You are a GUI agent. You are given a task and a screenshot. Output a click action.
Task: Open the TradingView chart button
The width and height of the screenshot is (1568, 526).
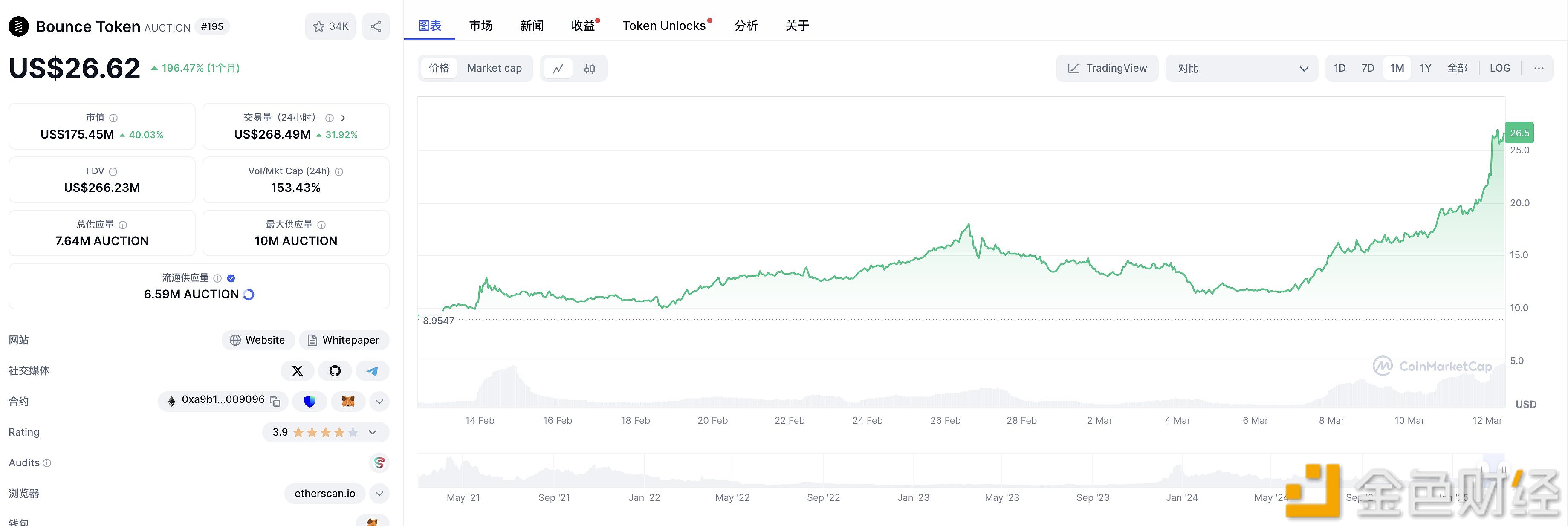[x=1107, y=68]
